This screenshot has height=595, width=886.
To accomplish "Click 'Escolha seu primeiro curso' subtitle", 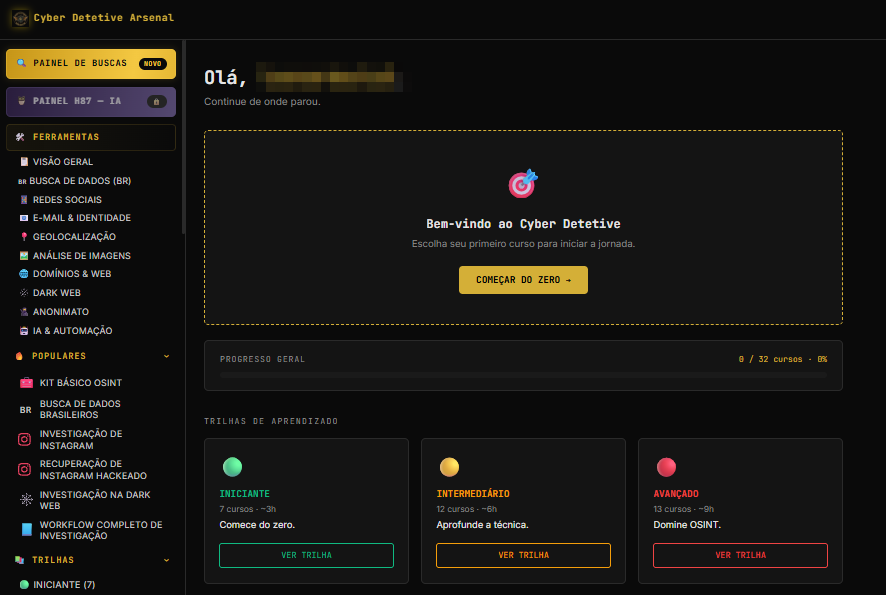I will point(523,244).
